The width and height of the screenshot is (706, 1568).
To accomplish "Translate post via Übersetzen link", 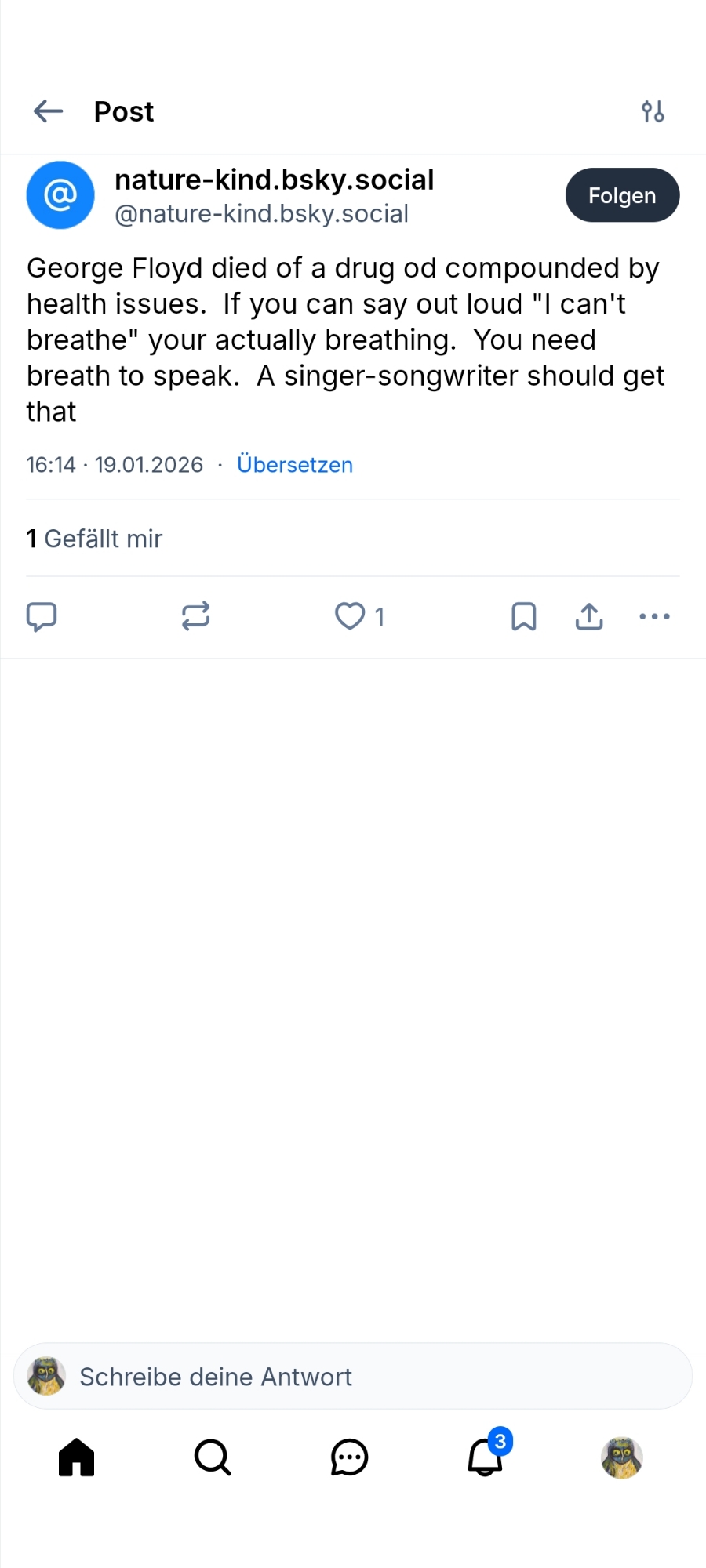I will pyautogui.click(x=295, y=465).
